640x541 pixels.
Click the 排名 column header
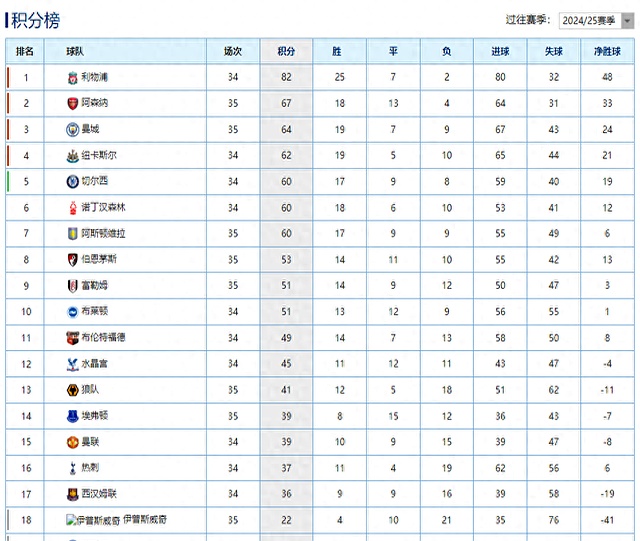pyautogui.click(x=26, y=51)
